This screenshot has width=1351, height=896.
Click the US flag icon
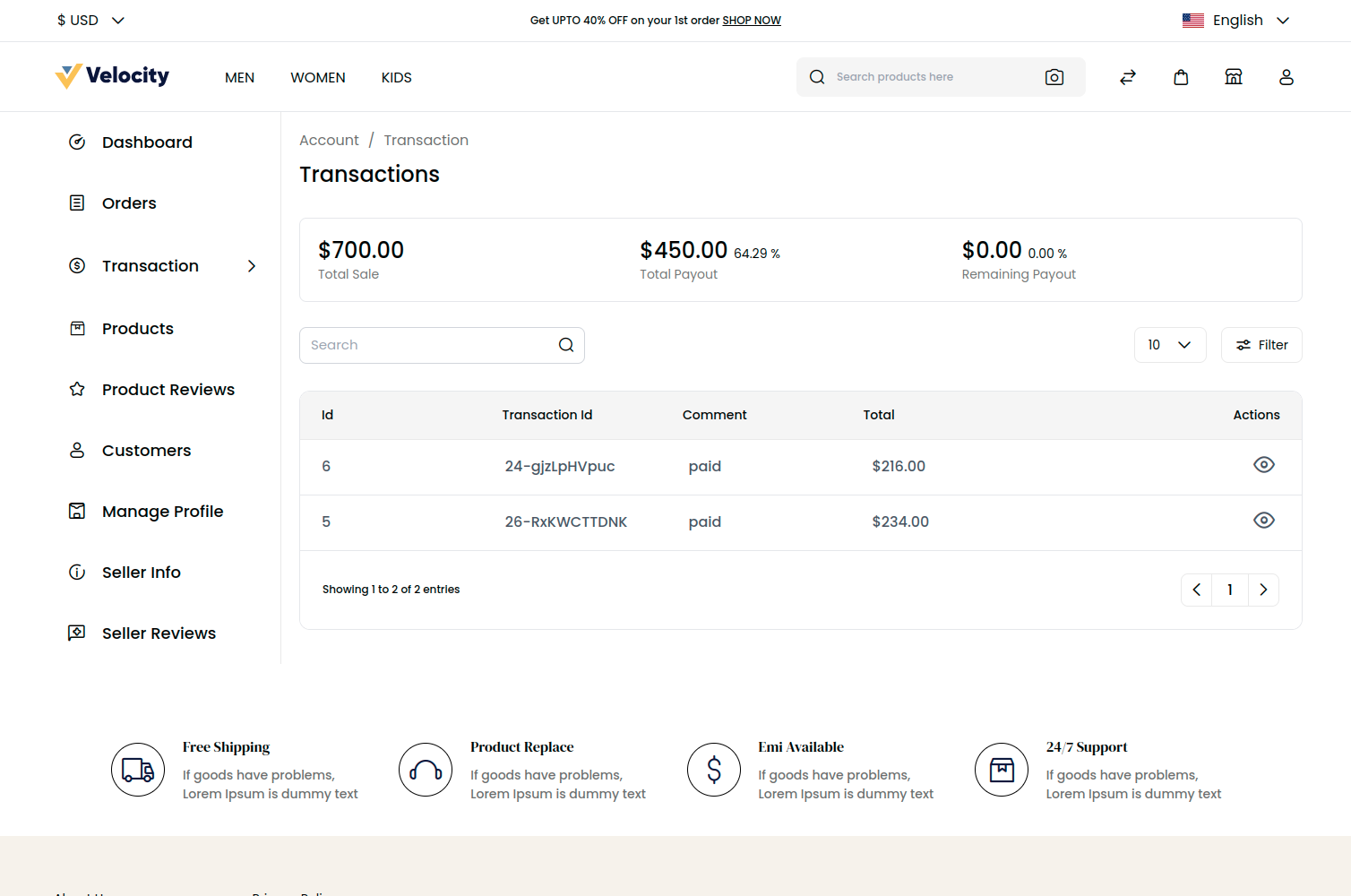coord(1193,21)
